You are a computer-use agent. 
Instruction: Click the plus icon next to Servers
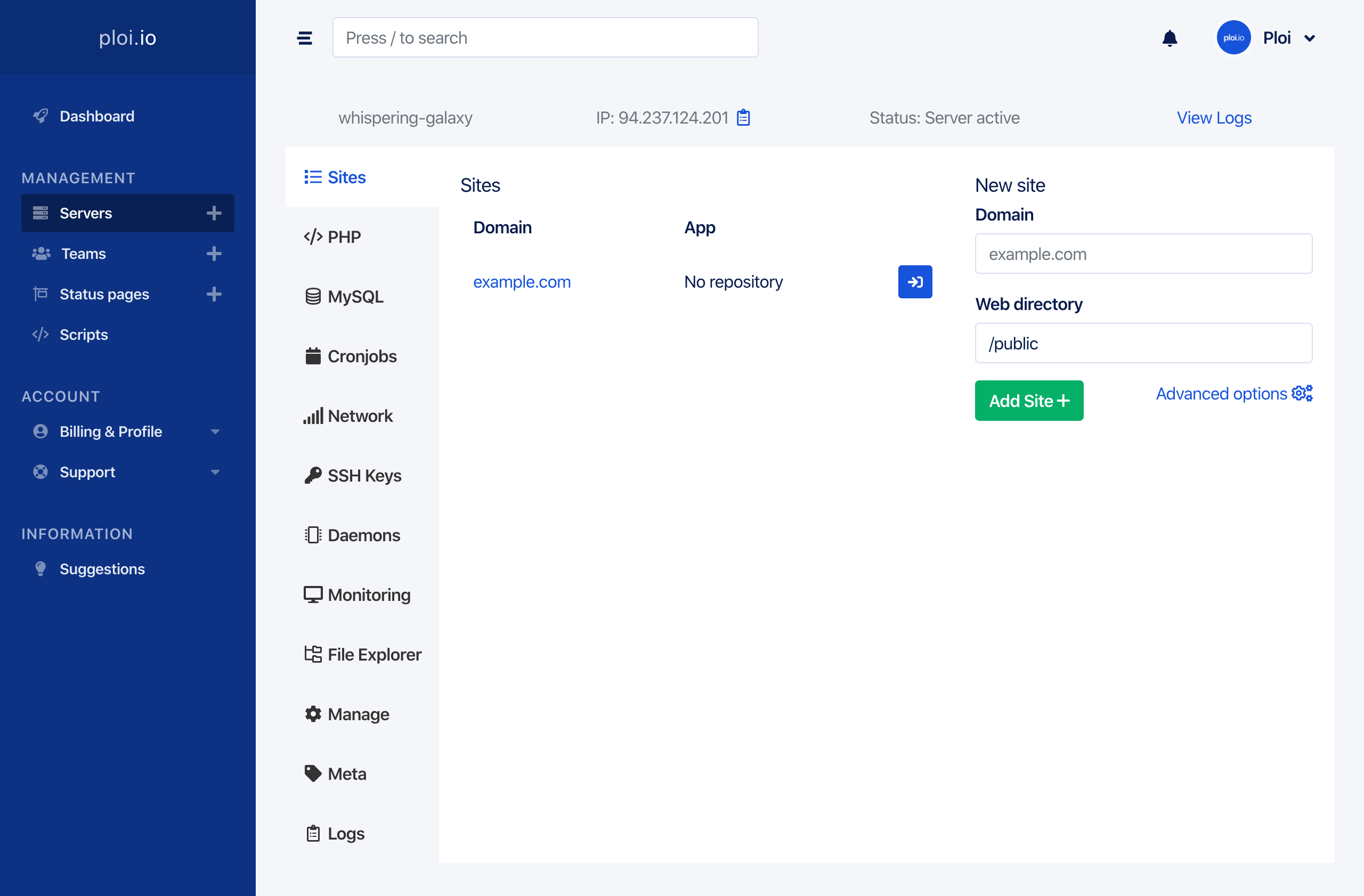pos(214,213)
